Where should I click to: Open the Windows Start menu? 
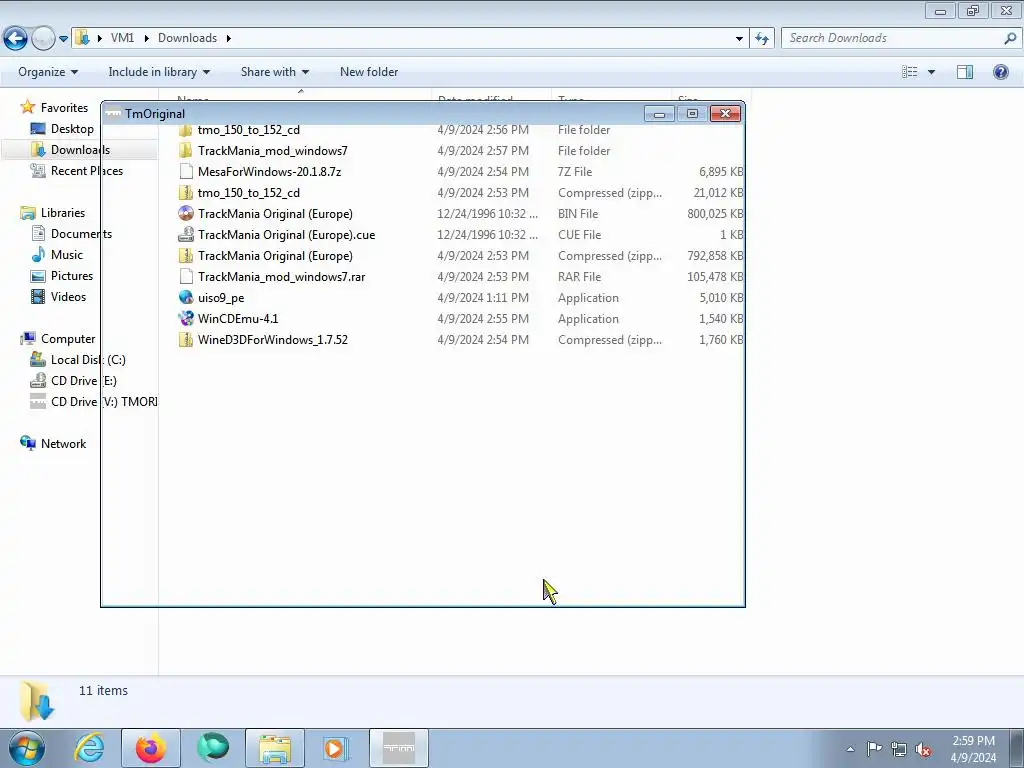pyautogui.click(x=26, y=748)
